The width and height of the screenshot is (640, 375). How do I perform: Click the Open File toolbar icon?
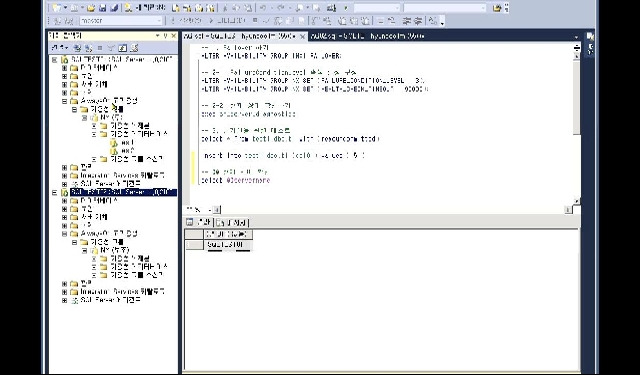pyautogui.click(x=91, y=8)
